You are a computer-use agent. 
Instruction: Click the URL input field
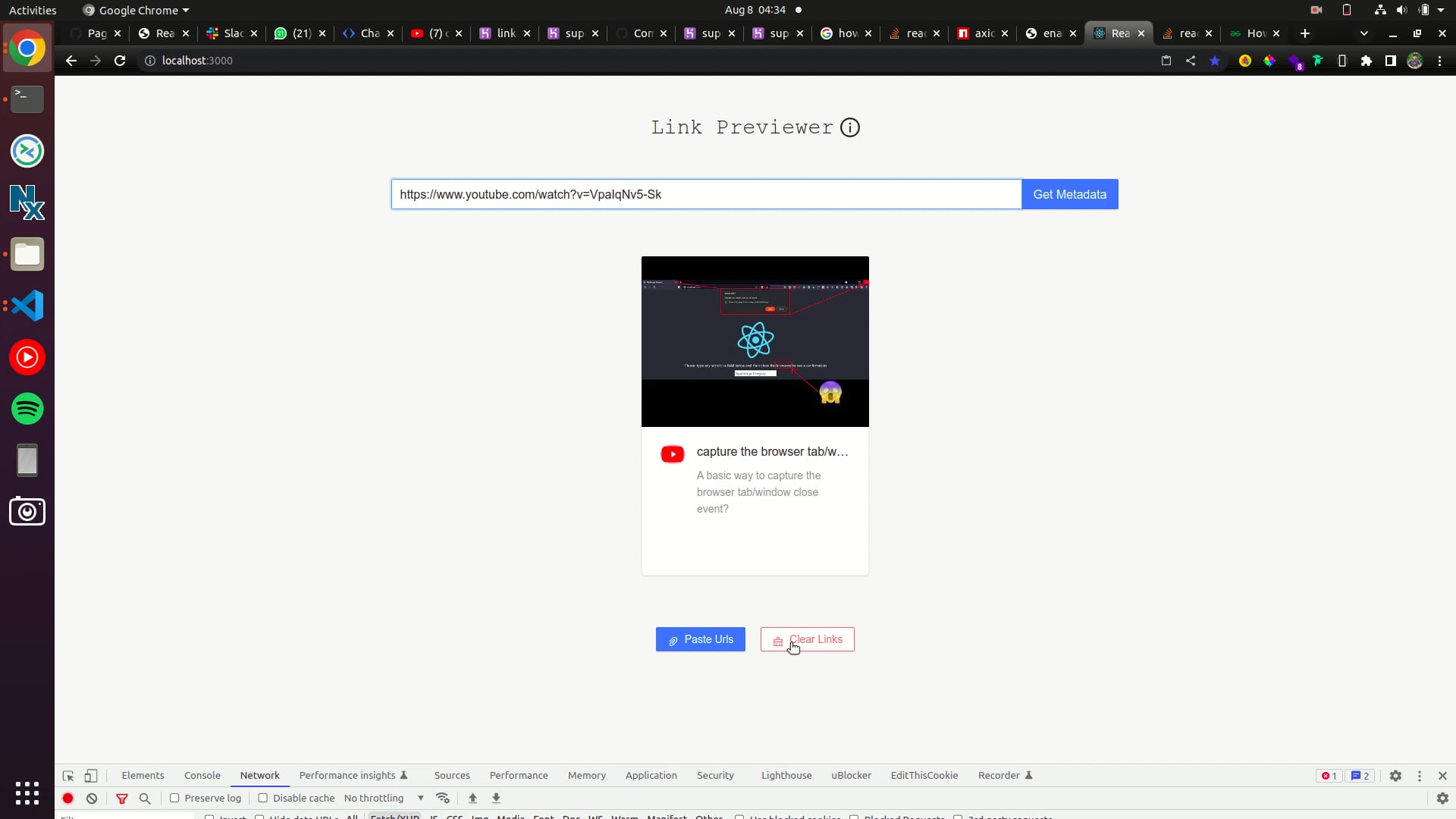[706, 194]
